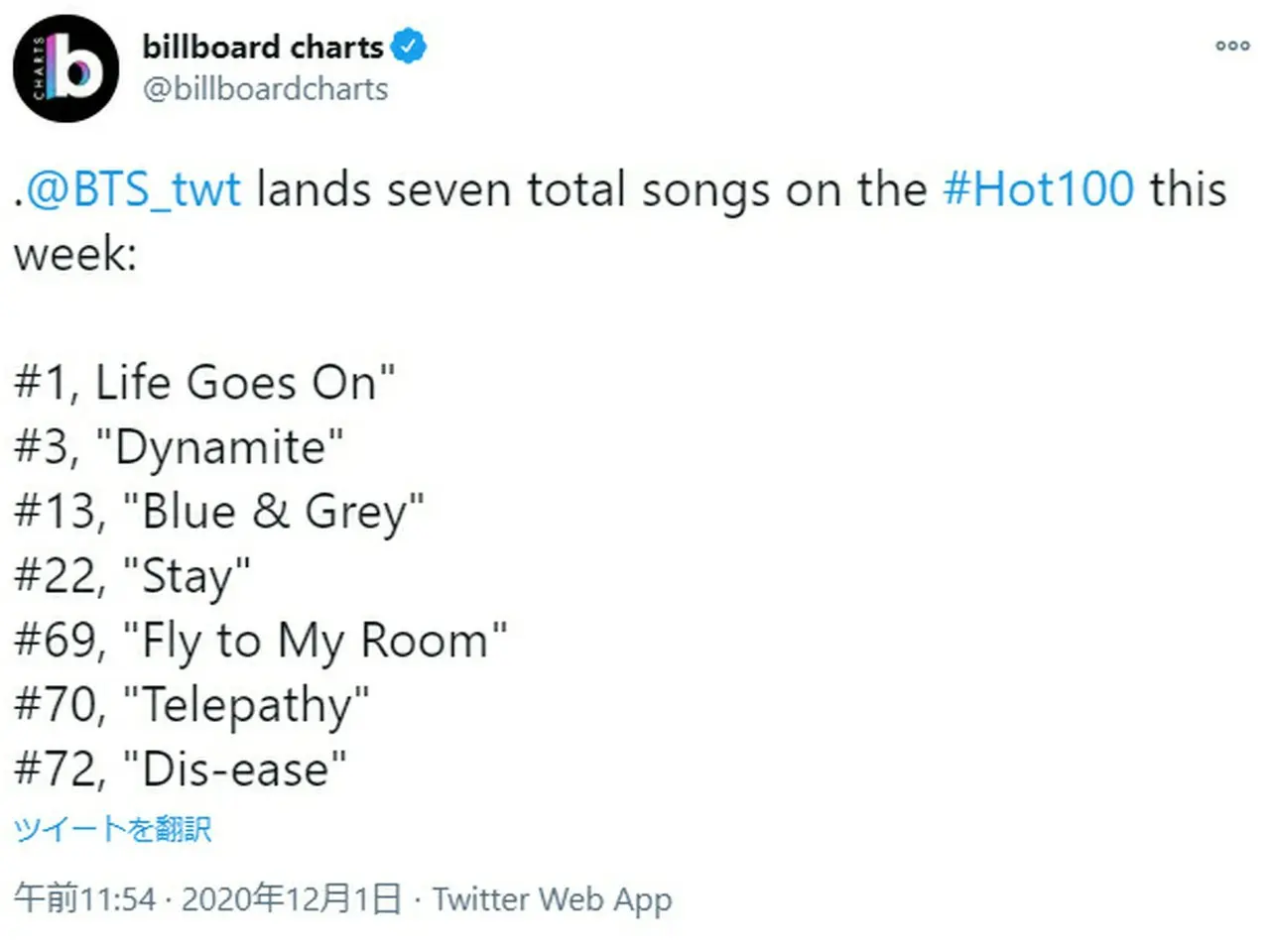Open the three-dot more options menu

(1232, 46)
